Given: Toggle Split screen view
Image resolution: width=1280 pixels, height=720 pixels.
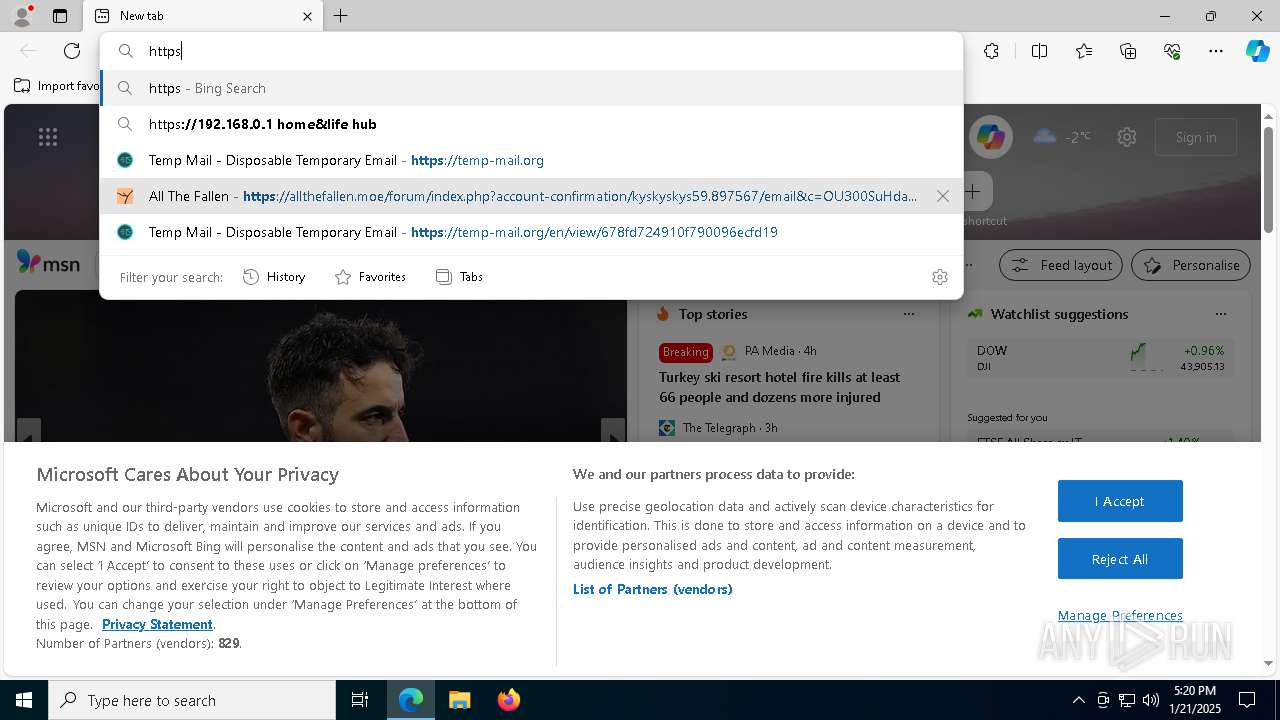Looking at the screenshot, I should 1039,51.
